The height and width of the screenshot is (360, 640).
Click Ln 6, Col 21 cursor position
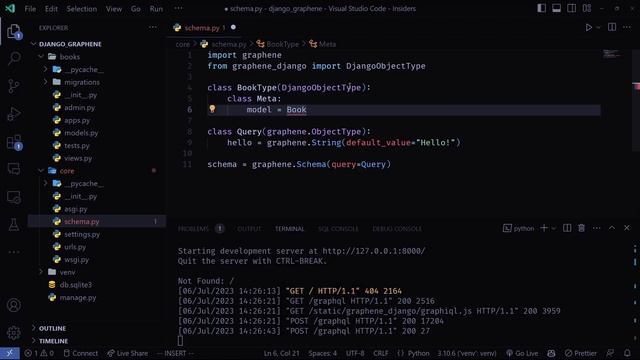pyautogui.click(x=281, y=353)
